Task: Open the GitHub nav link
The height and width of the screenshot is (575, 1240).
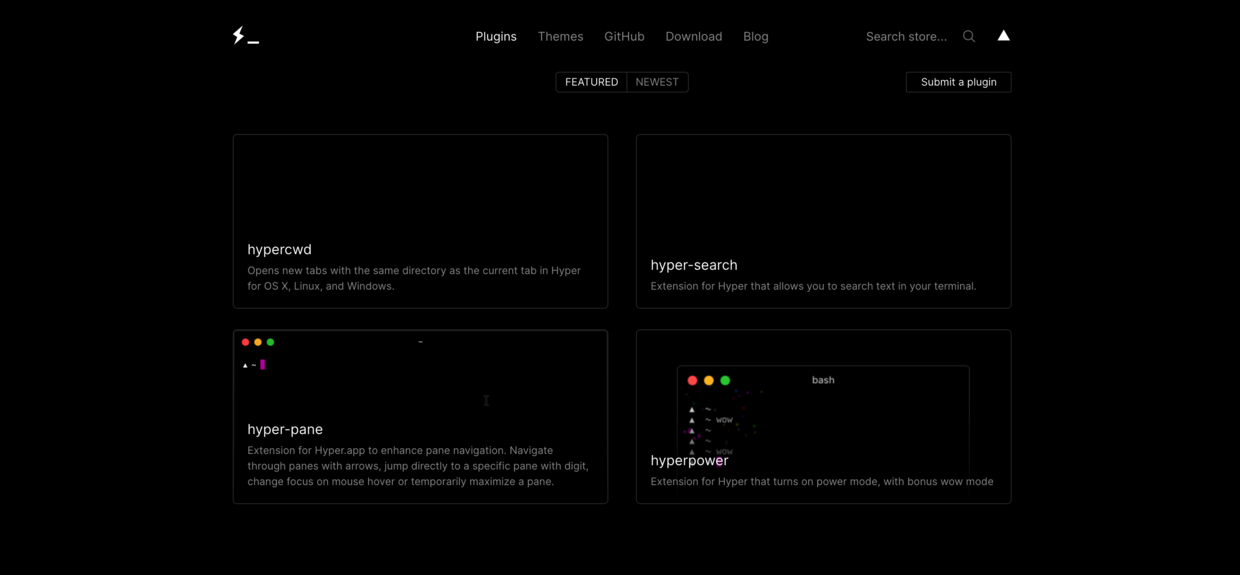Action: click(x=624, y=36)
